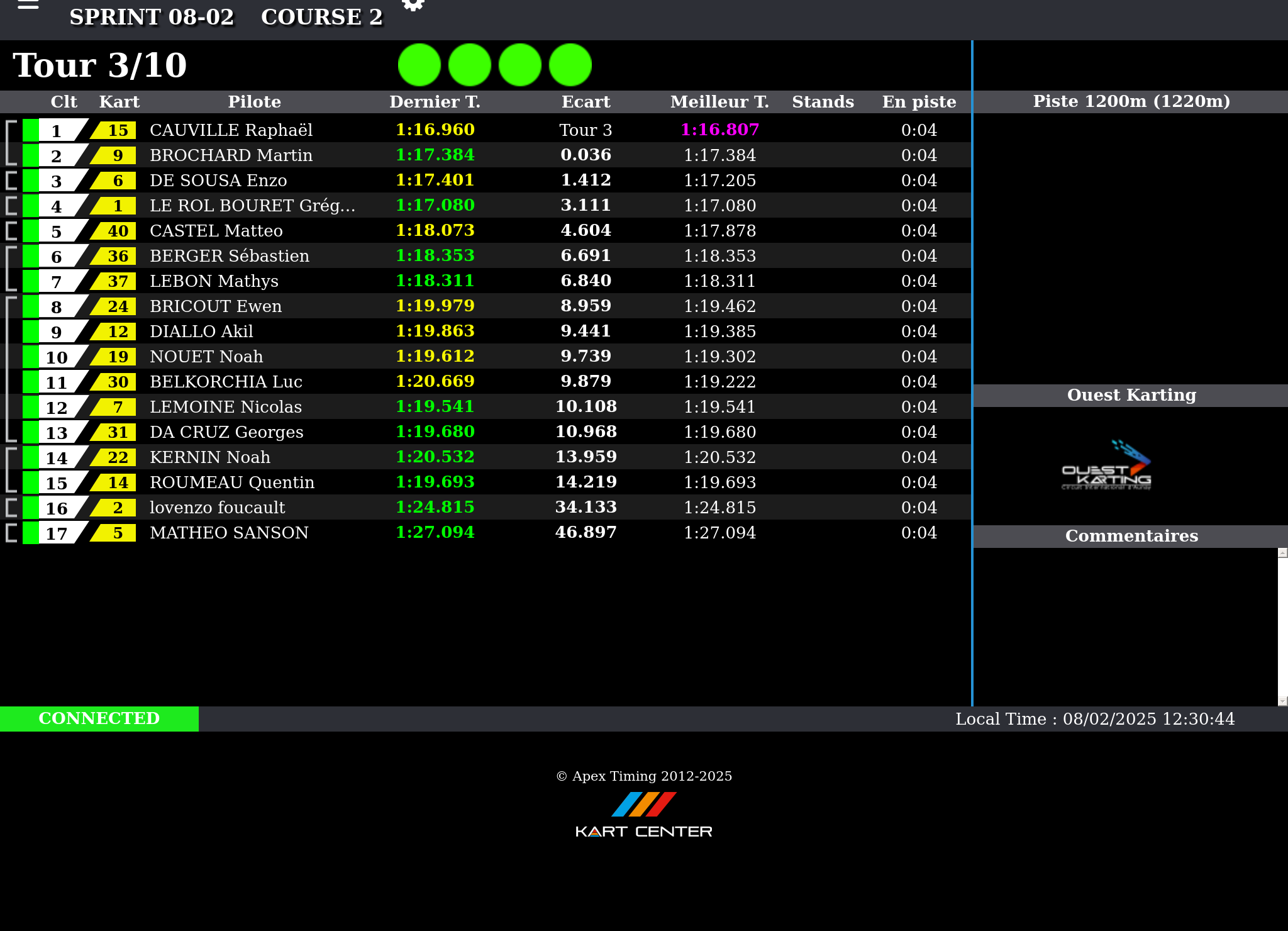Image resolution: width=1288 pixels, height=931 pixels.
Task: Click the last green start light
Action: click(570, 65)
